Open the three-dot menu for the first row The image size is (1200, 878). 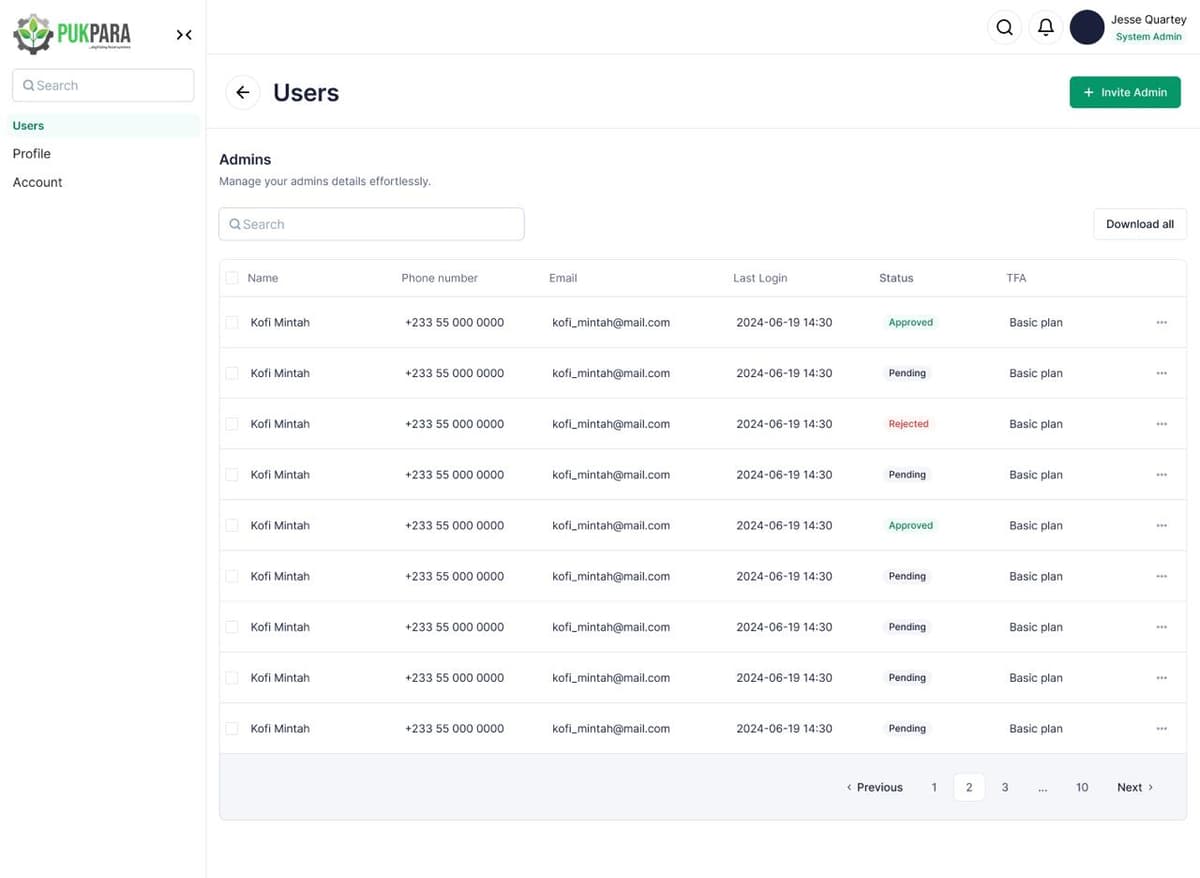tap(1161, 323)
